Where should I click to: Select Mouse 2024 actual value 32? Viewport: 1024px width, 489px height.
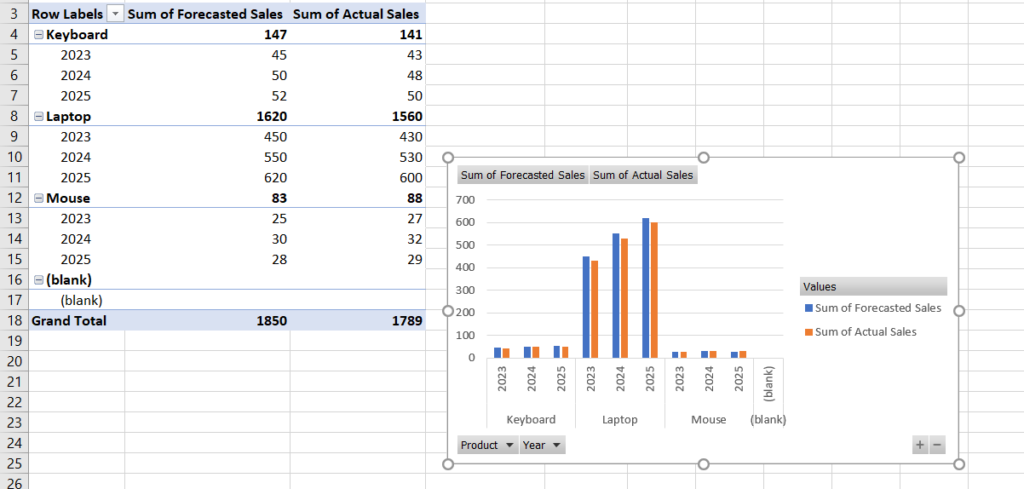pyautogui.click(x=358, y=239)
